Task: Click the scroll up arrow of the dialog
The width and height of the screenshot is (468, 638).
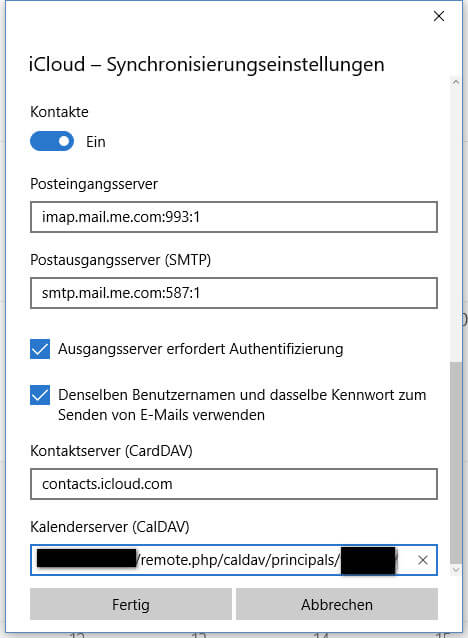Action: [x=456, y=82]
